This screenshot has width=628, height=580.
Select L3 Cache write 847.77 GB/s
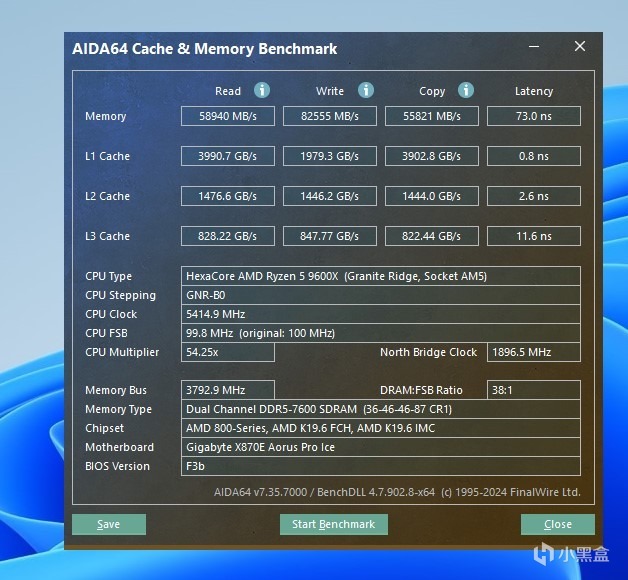[x=330, y=236]
